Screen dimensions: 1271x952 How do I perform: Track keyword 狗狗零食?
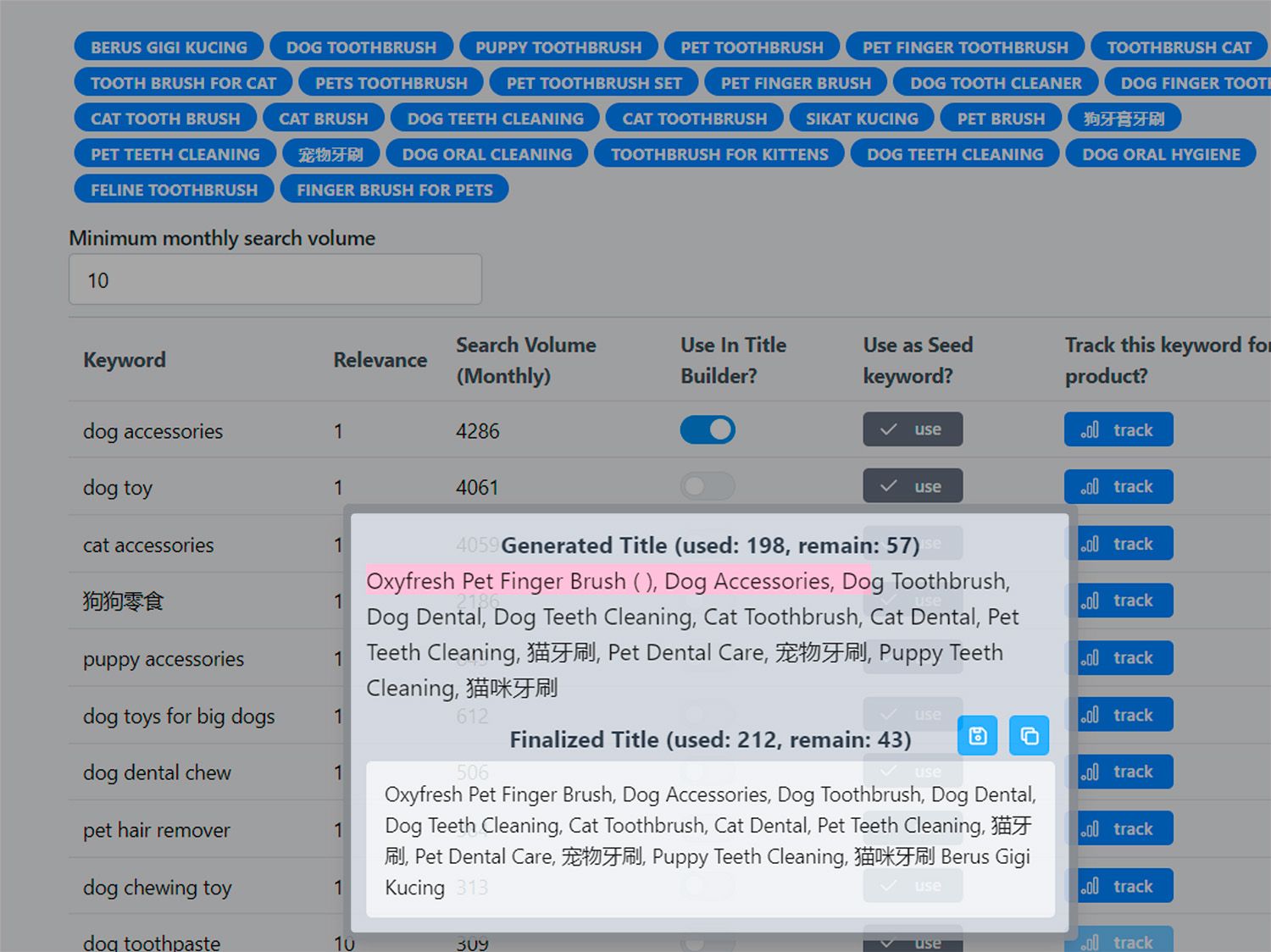[1118, 601]
